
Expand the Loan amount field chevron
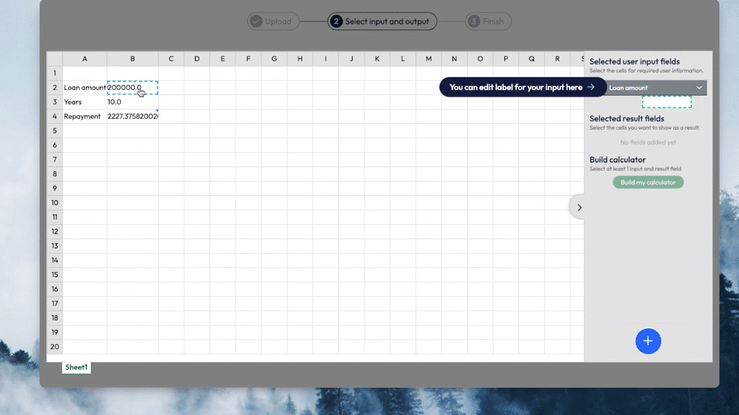(699, 88)
